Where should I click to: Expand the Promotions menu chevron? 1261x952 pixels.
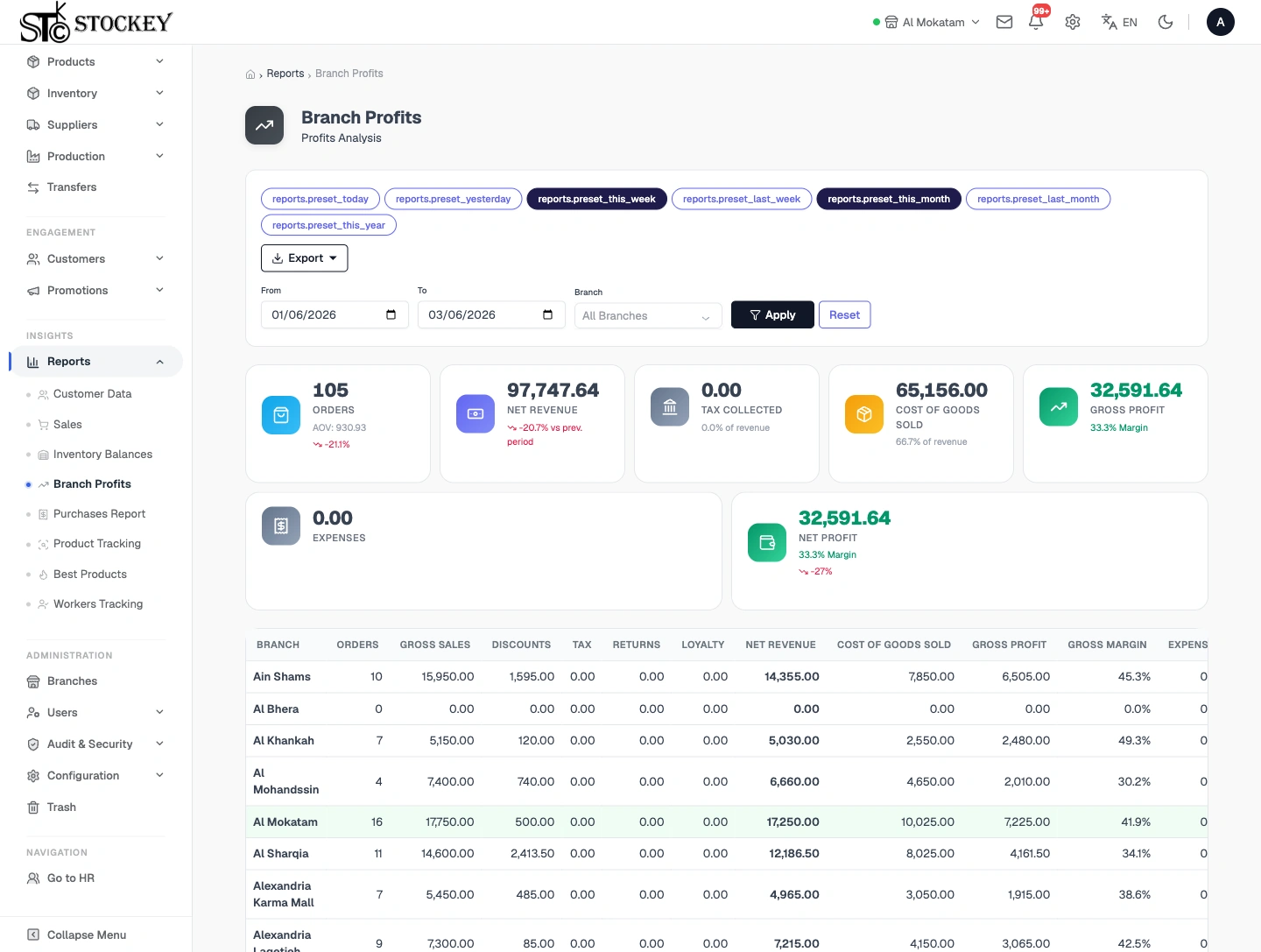(x=159, y=290)
